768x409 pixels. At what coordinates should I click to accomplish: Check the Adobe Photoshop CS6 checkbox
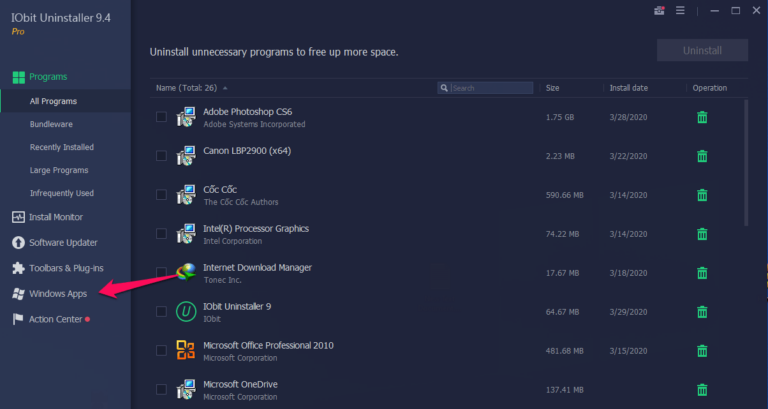pos(161,117)
